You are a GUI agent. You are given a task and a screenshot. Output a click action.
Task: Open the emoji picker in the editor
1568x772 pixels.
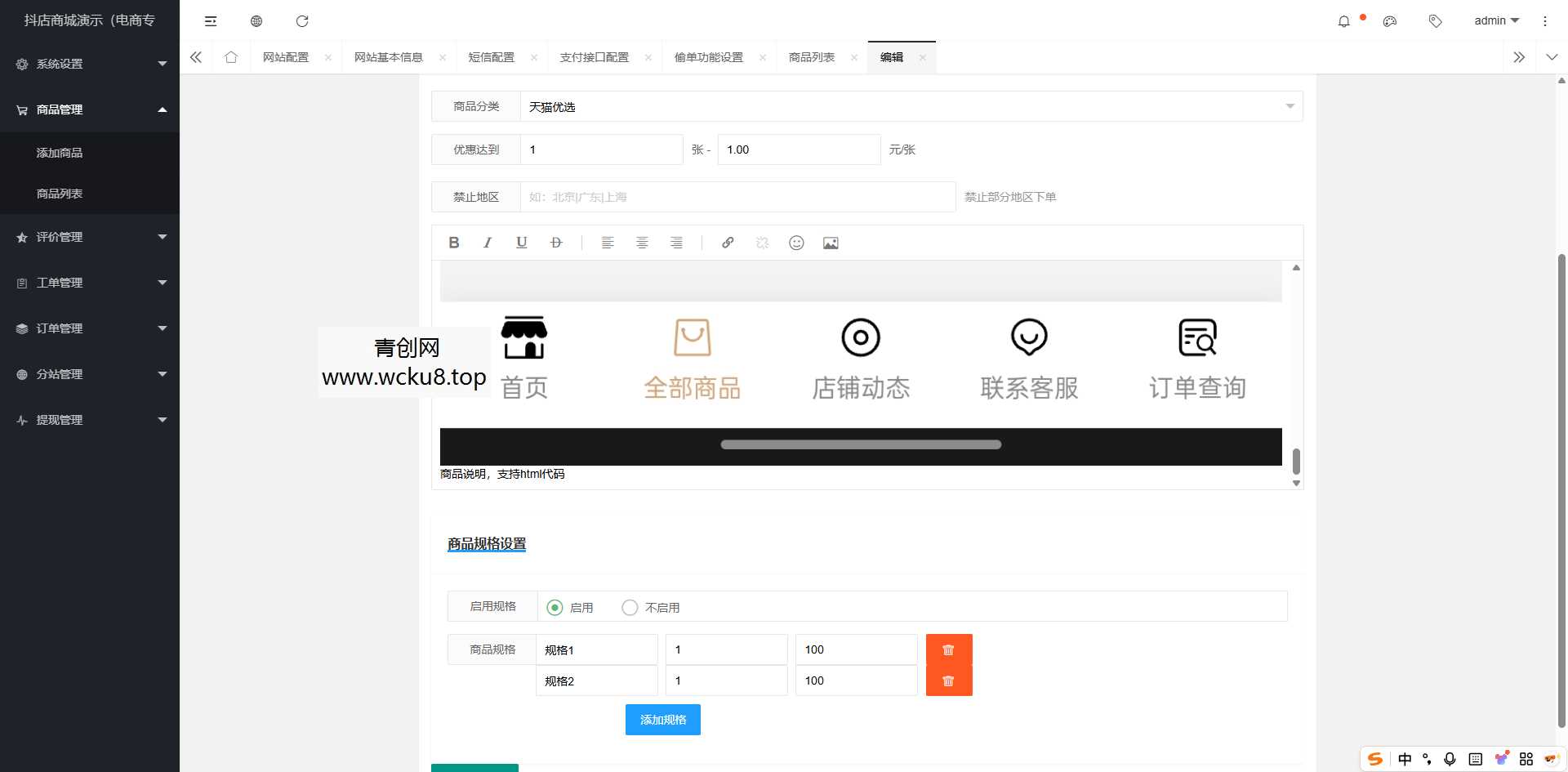click(x=796, y=243)
